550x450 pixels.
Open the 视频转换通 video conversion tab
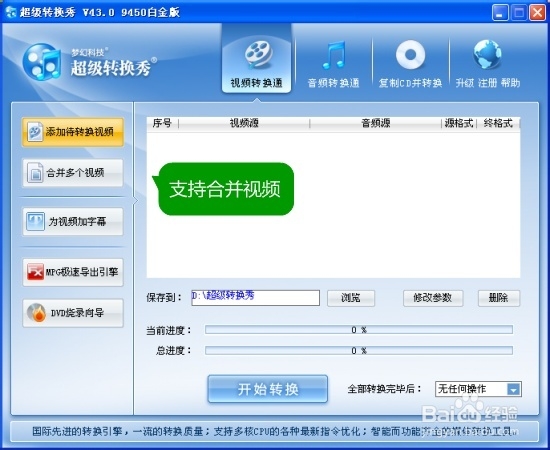click(256, 59)
